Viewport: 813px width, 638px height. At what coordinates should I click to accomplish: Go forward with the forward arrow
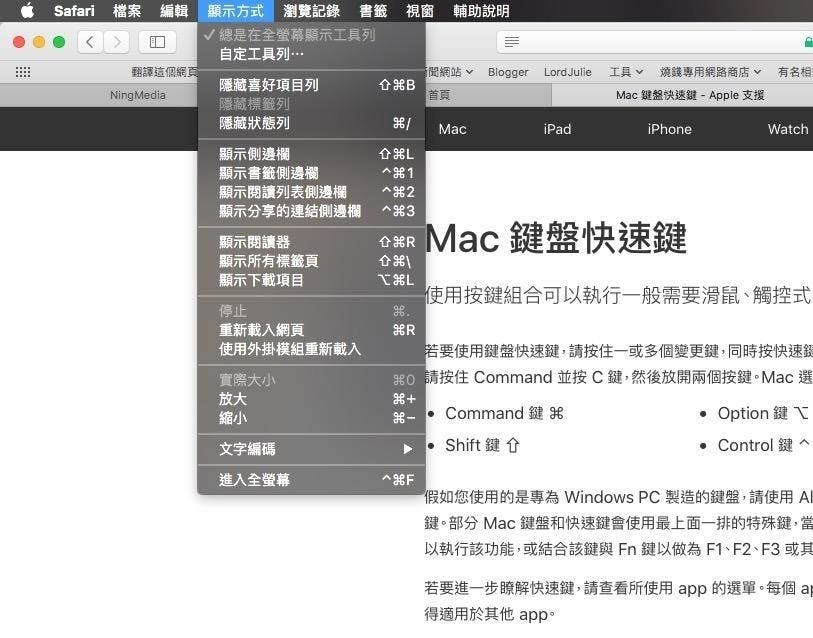point(117,41)
